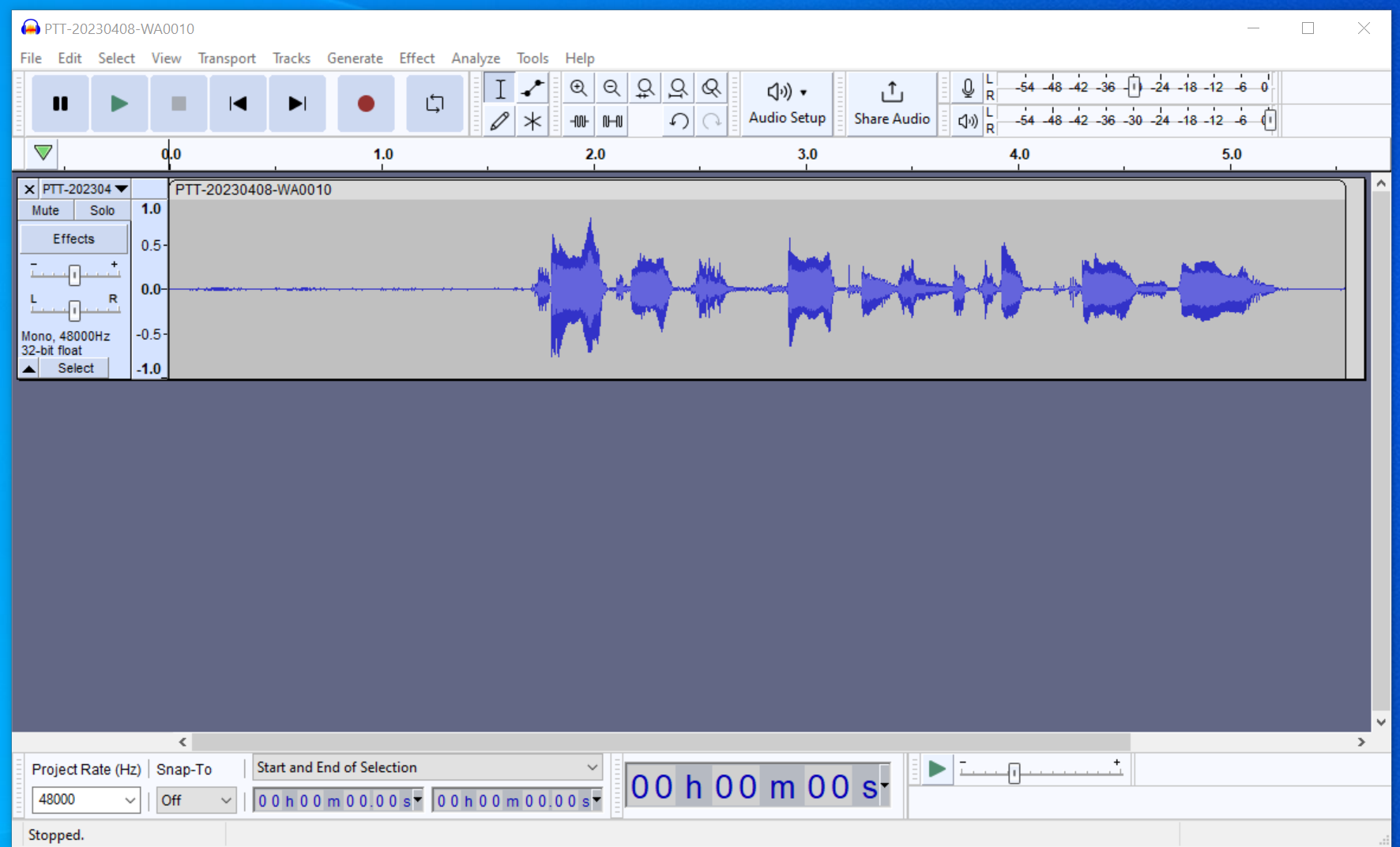The width and height of the screenshot is (1400, 847).
Task: Silence the audio selection
Action: coord(612,121)
